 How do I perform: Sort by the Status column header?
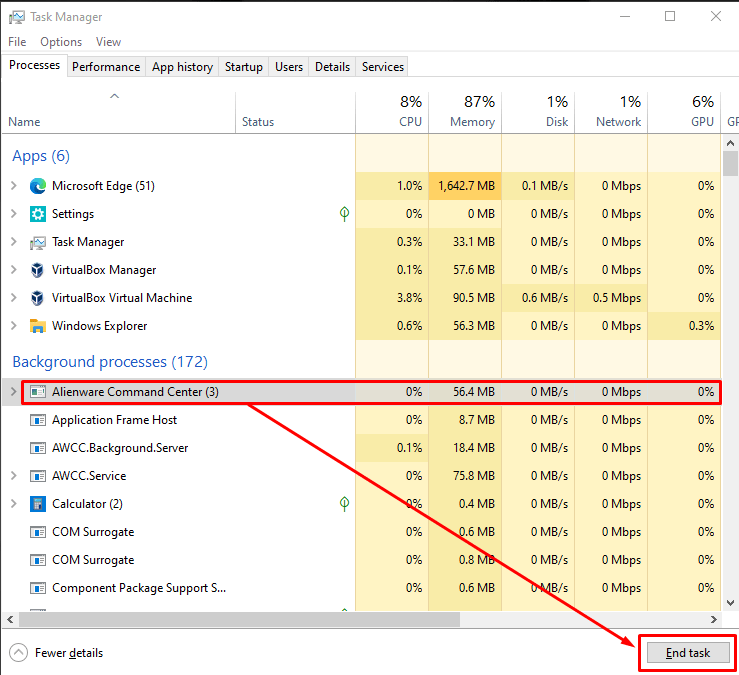tap(295, 113)
